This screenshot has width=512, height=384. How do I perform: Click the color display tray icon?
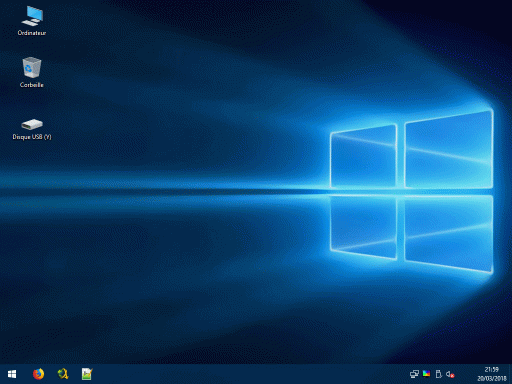click(x=426, y=374)
